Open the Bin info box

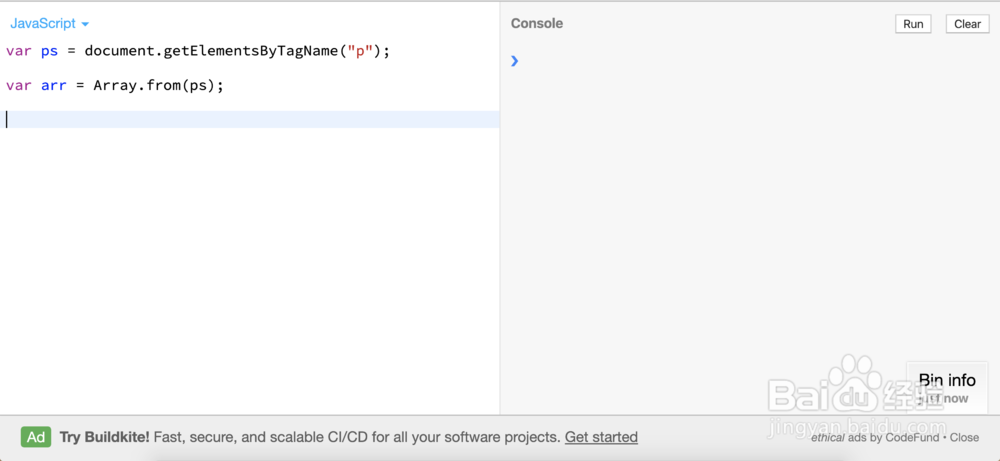(x=946, y=387)
